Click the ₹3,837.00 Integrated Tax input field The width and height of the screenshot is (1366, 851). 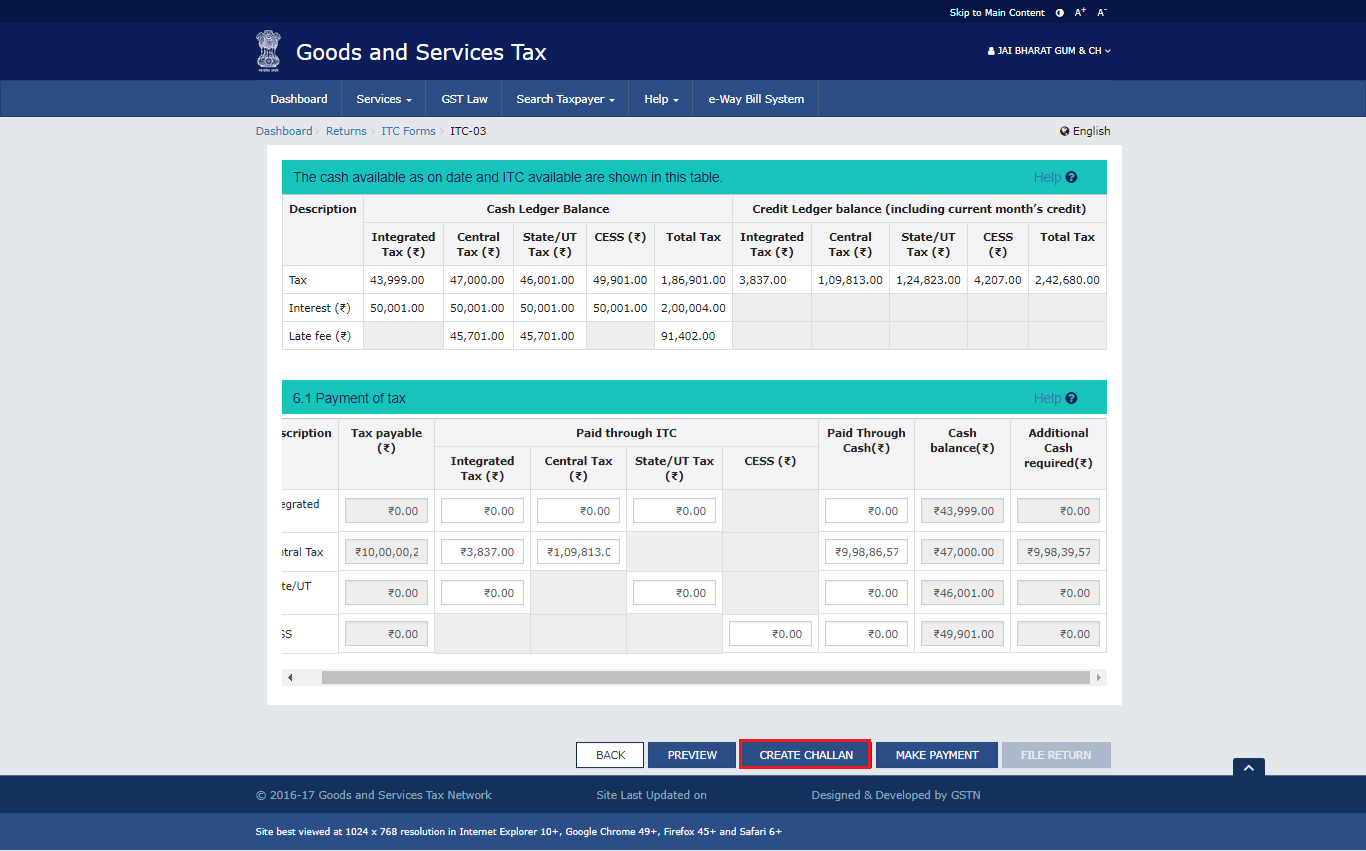coord(482,552)
